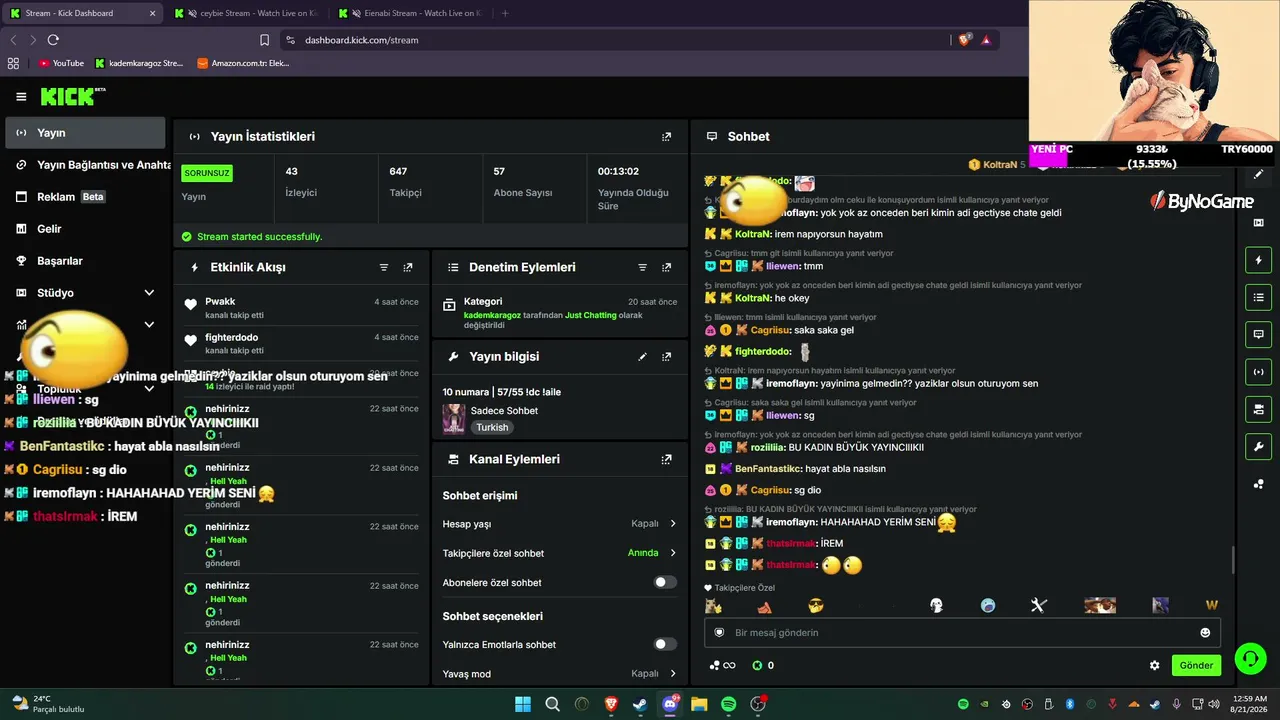This screenshot has width=1280, height=720.
Task: Click the Kick logo
Action: (72, 96)
